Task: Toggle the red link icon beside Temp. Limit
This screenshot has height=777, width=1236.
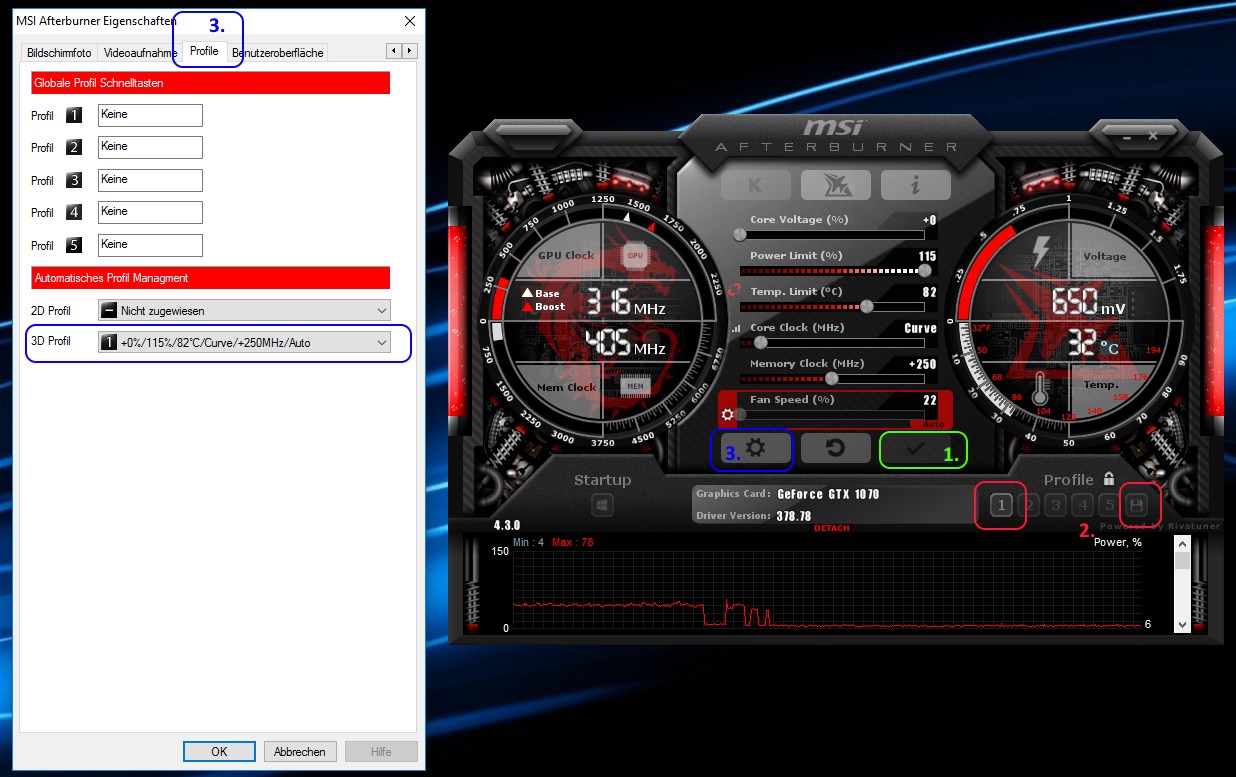Action: (x=732, y=291)
